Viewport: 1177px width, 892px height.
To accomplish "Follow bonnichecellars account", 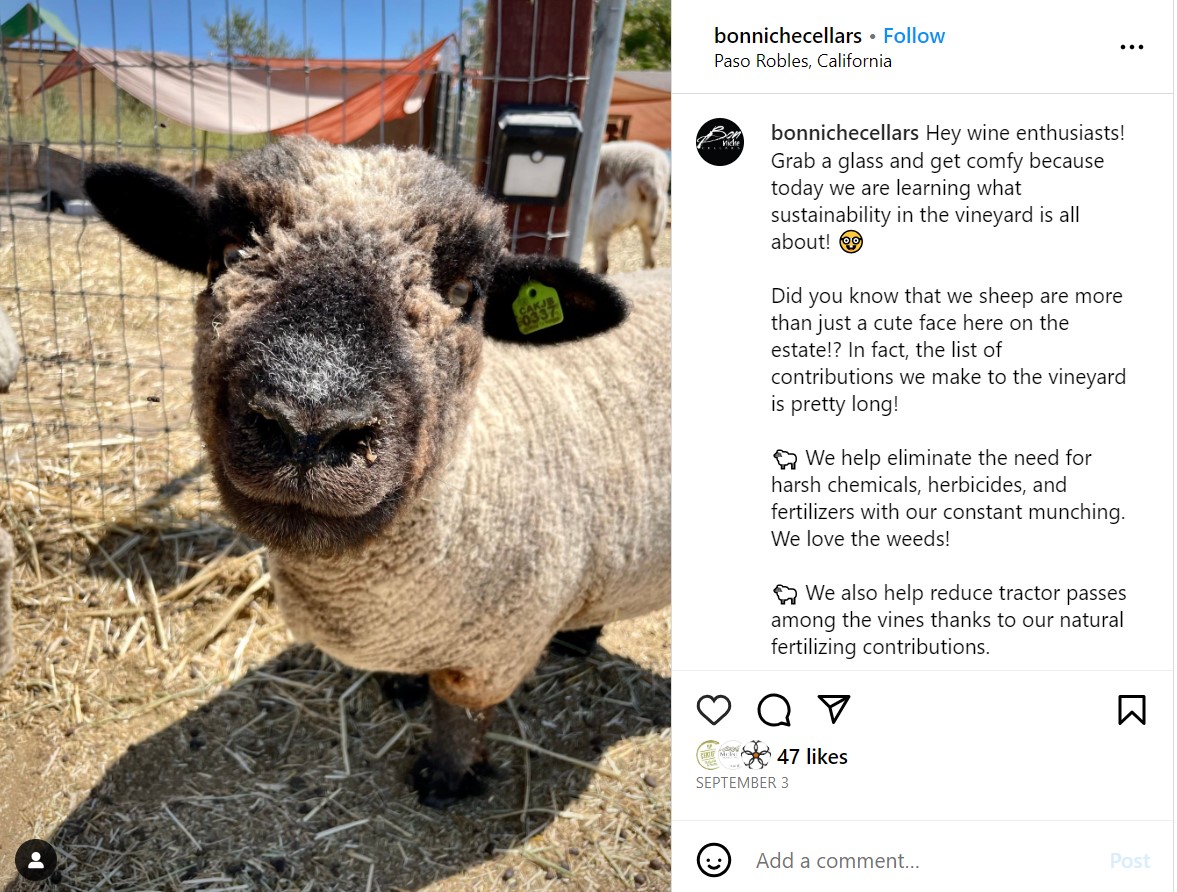I will pyautogui.click(x=914, y=35).
